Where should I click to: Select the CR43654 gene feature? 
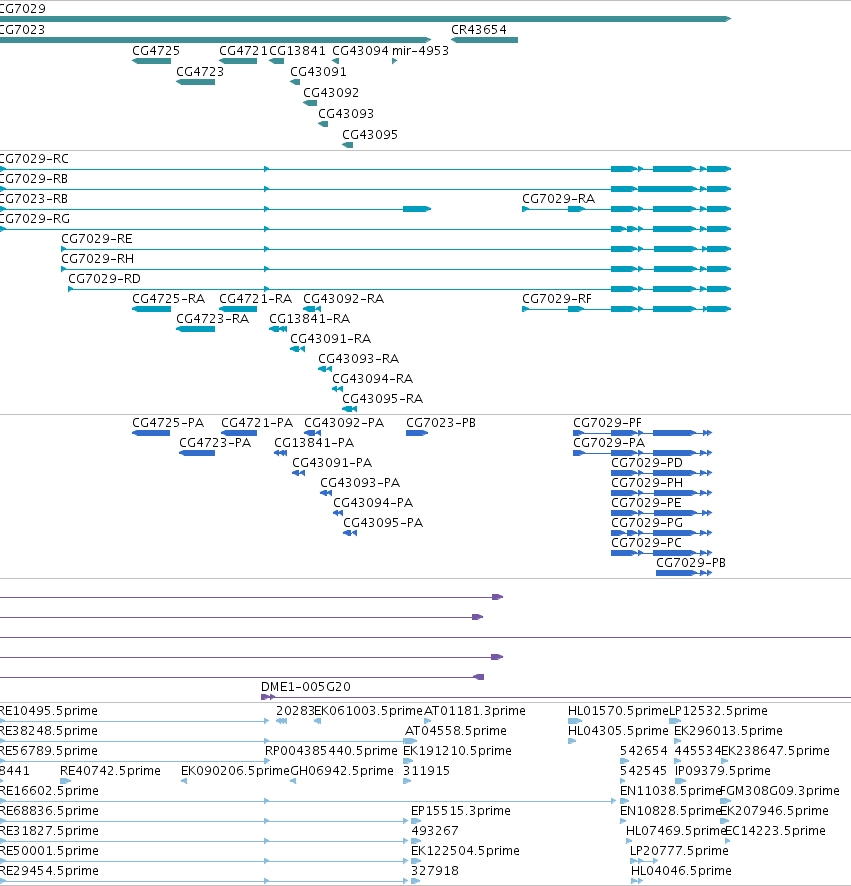point(484,40)
